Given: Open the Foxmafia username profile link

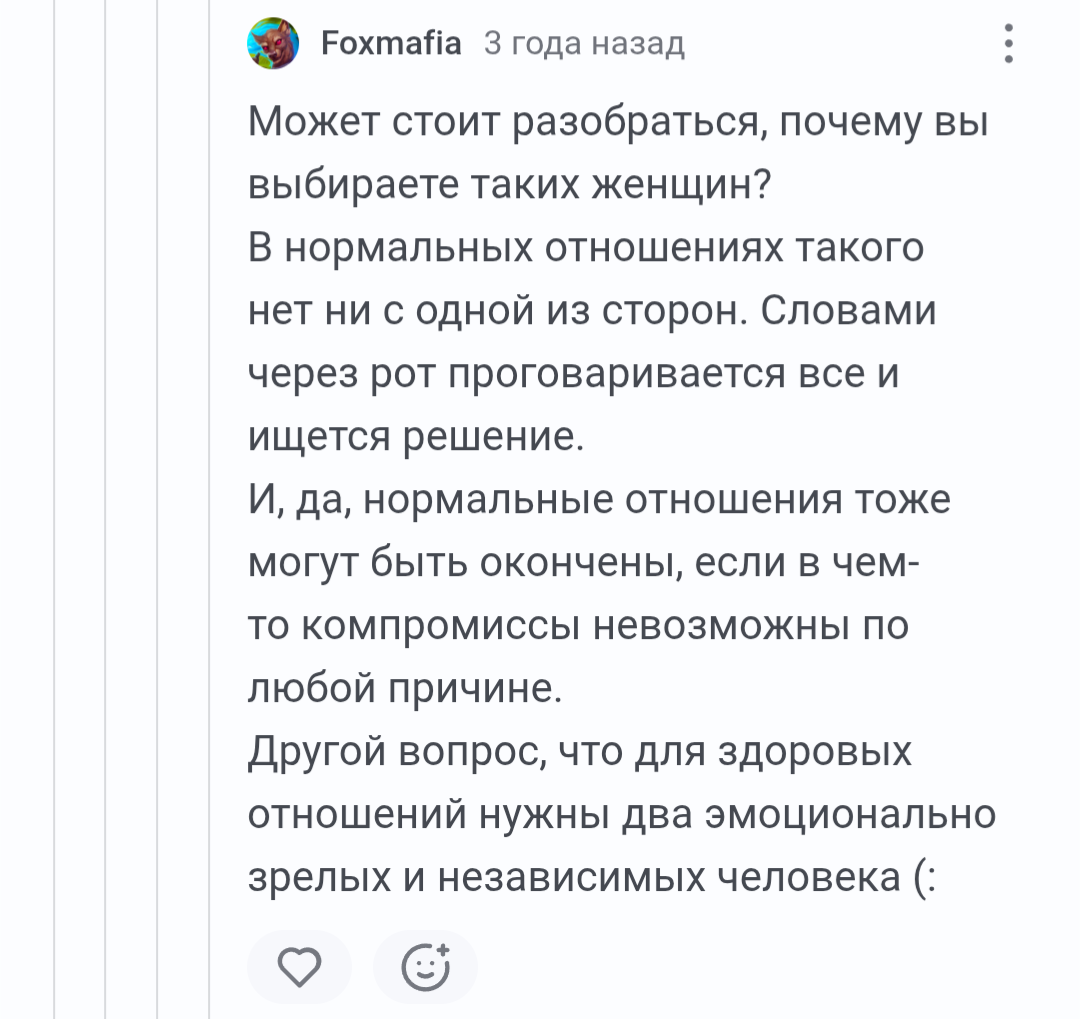Looking at the screenshot, I should click(391, 43).
